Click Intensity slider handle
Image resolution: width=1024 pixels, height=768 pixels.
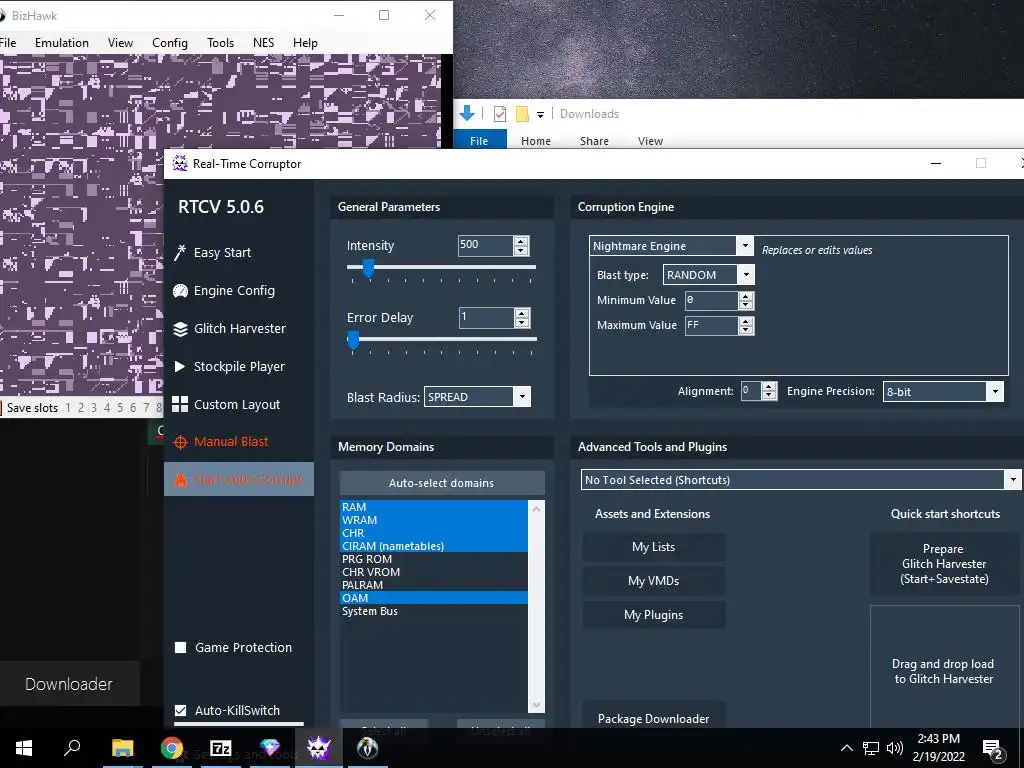[x=368, y=267]
